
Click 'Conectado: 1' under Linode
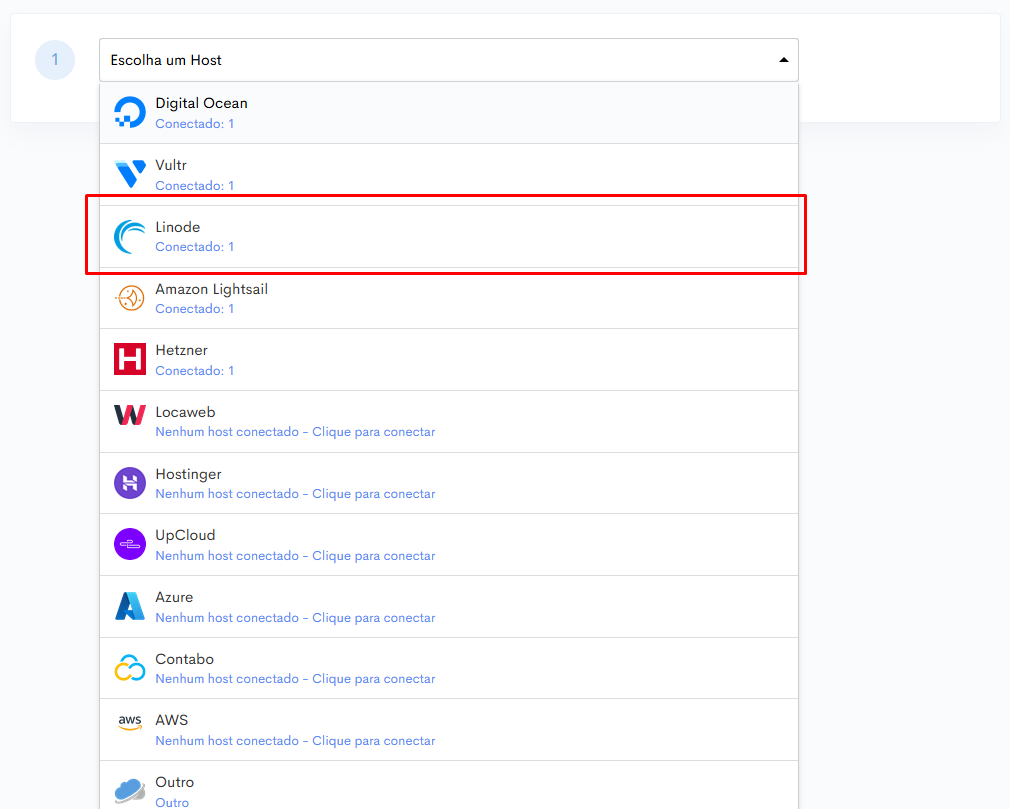(x=195, y=247)
